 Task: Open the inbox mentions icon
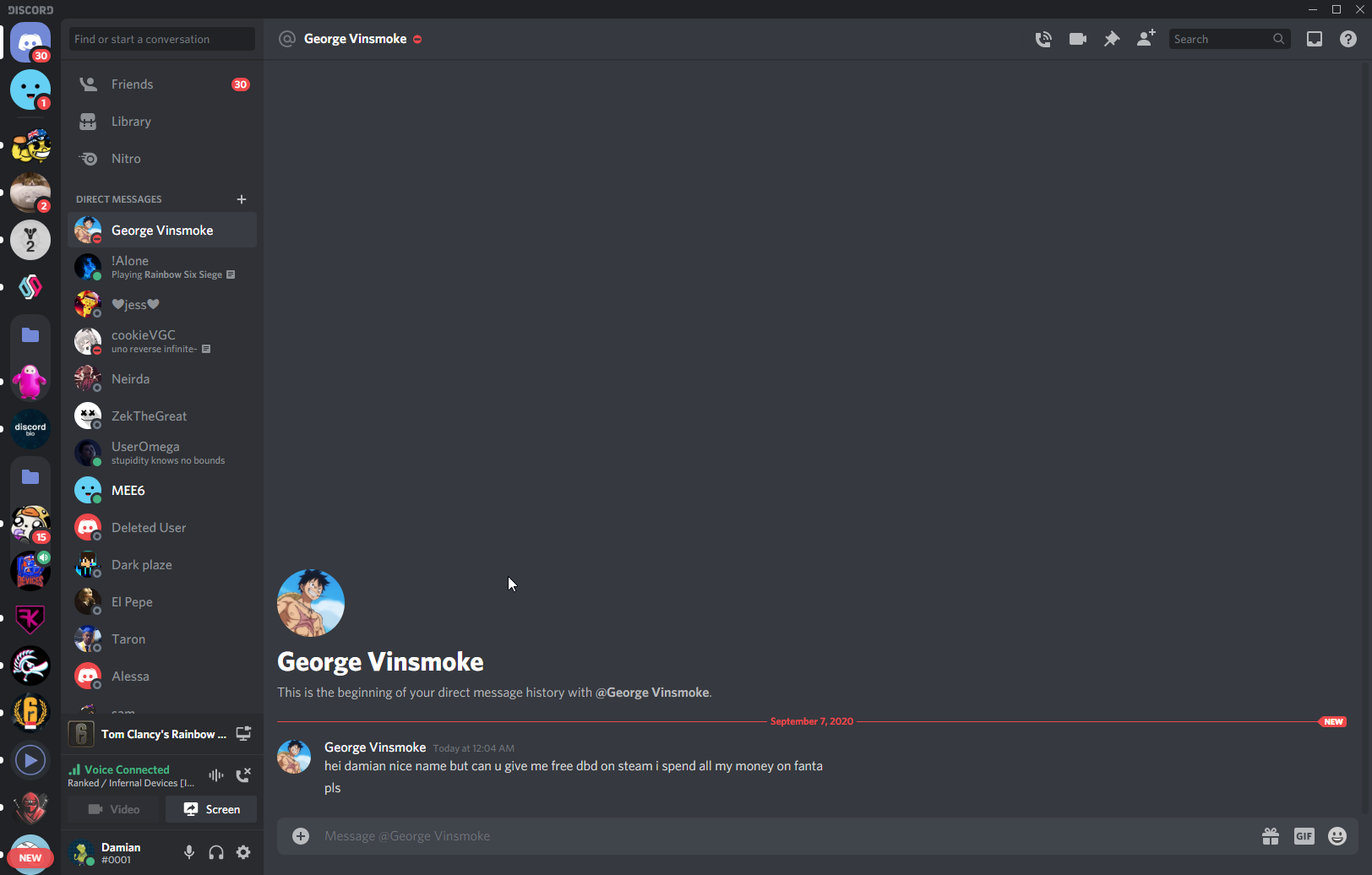coord(1315,39)
